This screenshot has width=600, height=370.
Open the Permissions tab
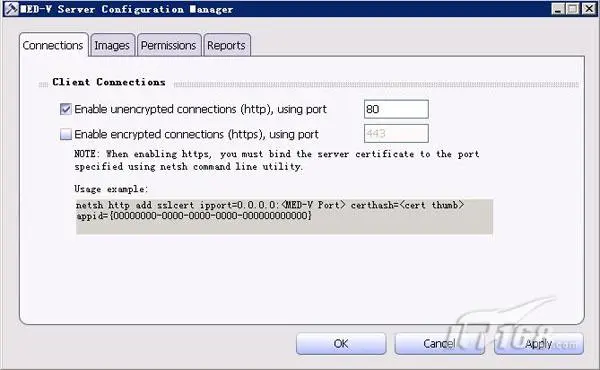pos(169,45)
